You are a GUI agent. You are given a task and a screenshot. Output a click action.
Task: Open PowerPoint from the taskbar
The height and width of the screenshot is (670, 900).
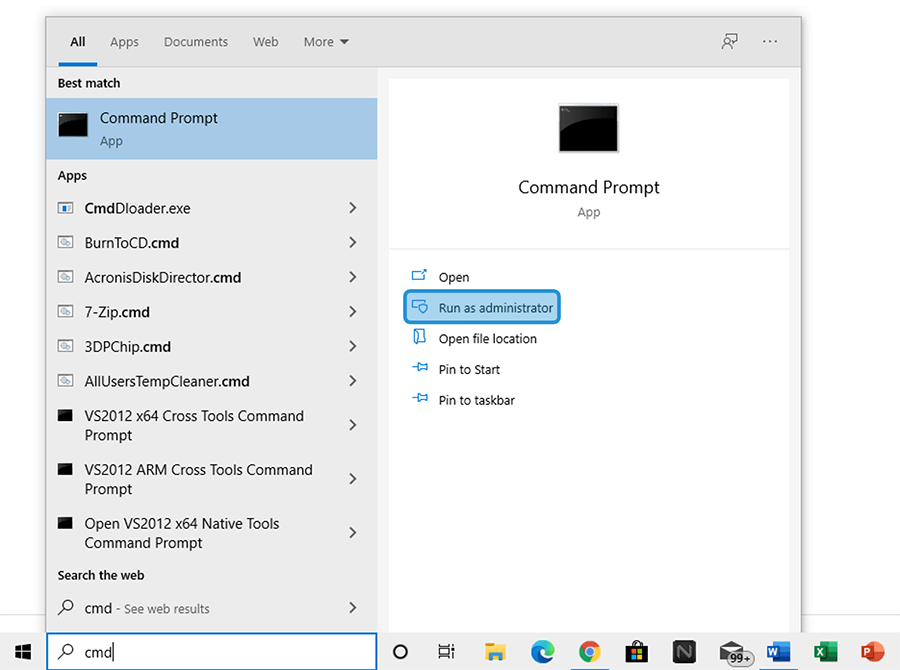[872, 652]
